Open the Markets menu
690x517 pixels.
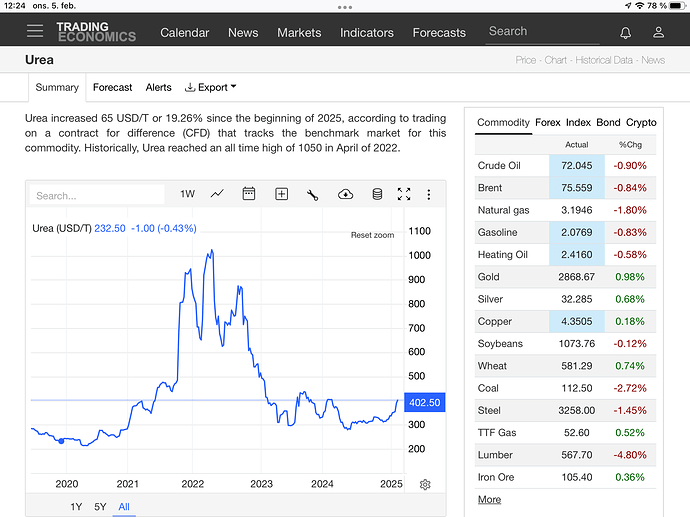tap(299, 33)
